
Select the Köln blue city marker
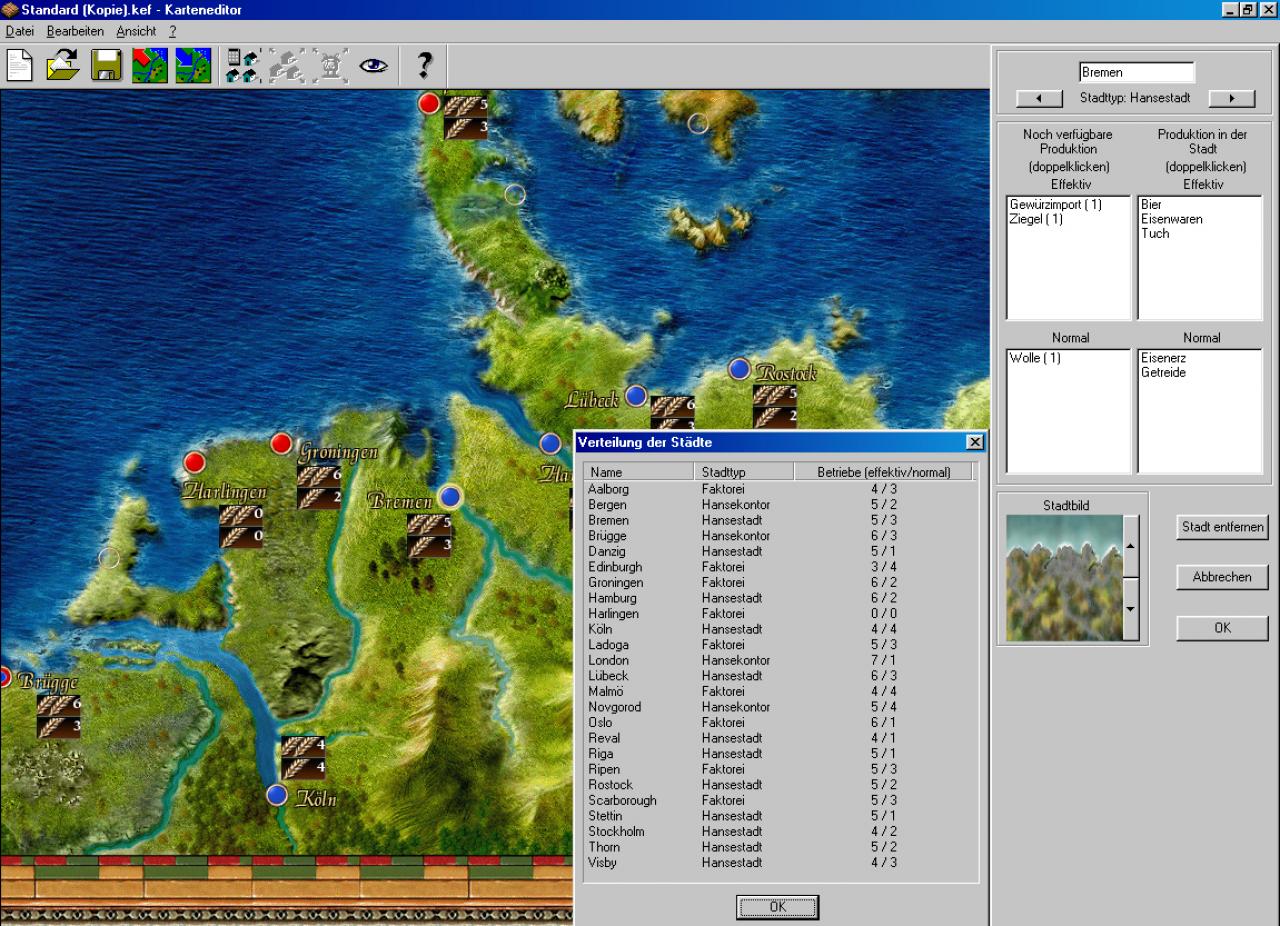(277, 795)
